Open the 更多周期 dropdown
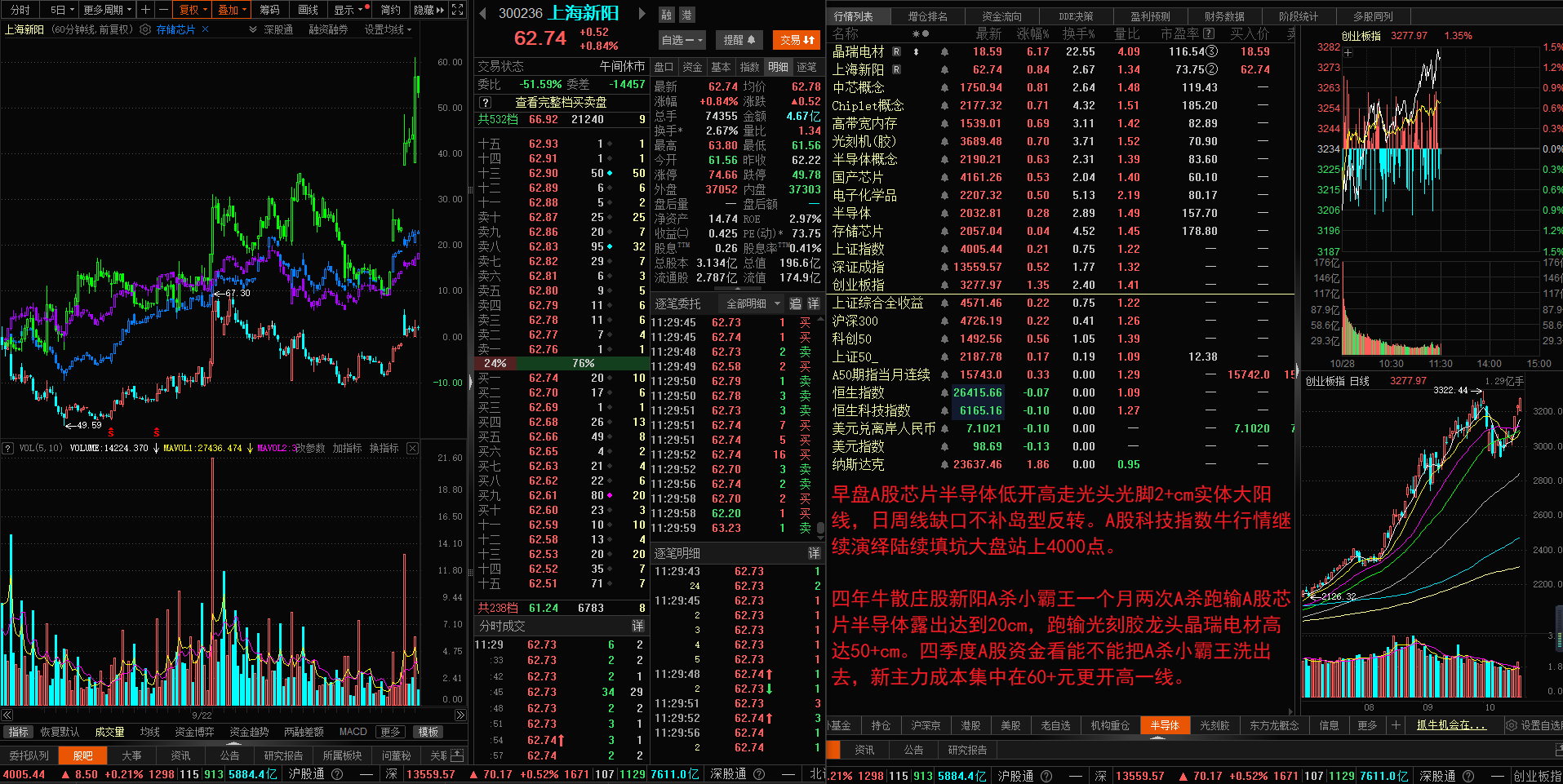Screen dimensions: 1563x784 107,10
